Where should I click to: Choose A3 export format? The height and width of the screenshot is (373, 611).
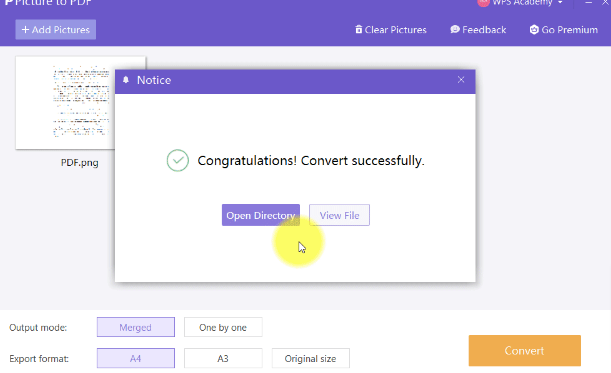tap(223, 358)
